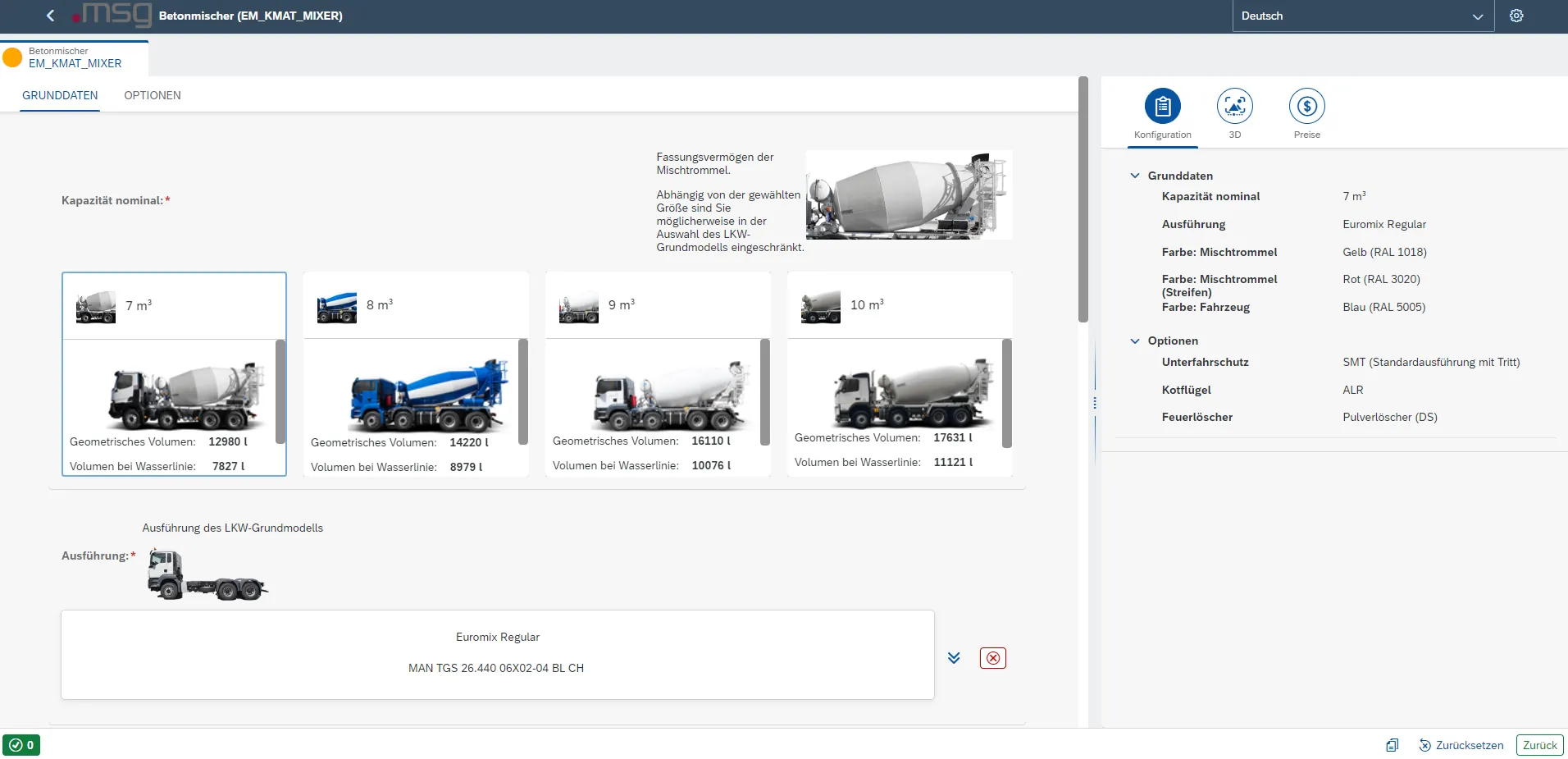Collapse the Optionen section
The width and height of the screenshot is (1568, 759).
pyautogui.click(x=1135, y=341)
